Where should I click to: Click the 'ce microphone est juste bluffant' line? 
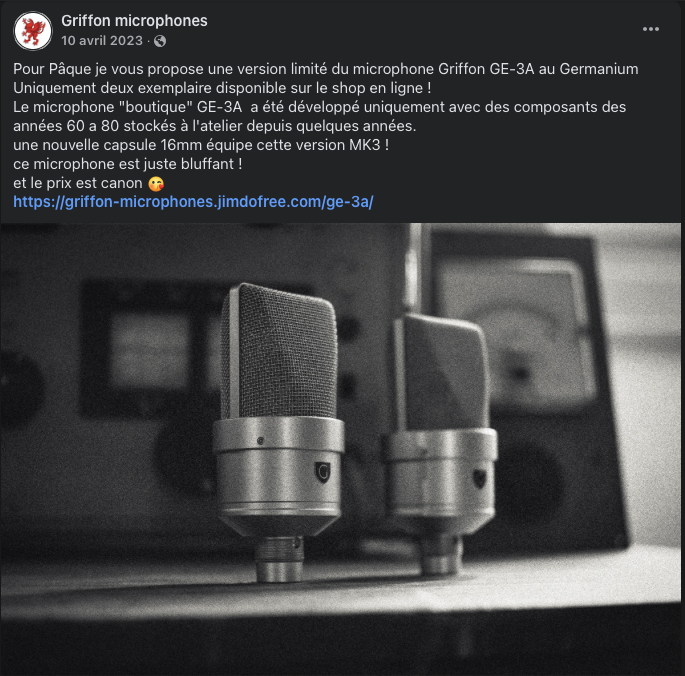coord(128,164)
